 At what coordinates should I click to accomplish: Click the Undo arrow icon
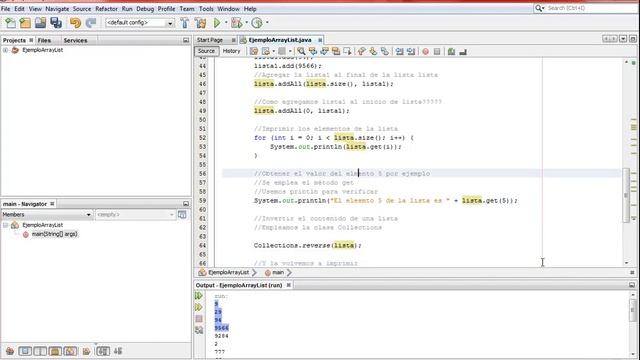tap(75, 23)
